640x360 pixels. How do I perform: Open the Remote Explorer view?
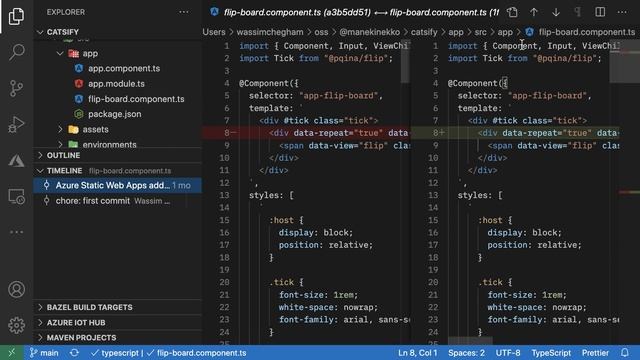pos(16,196)
